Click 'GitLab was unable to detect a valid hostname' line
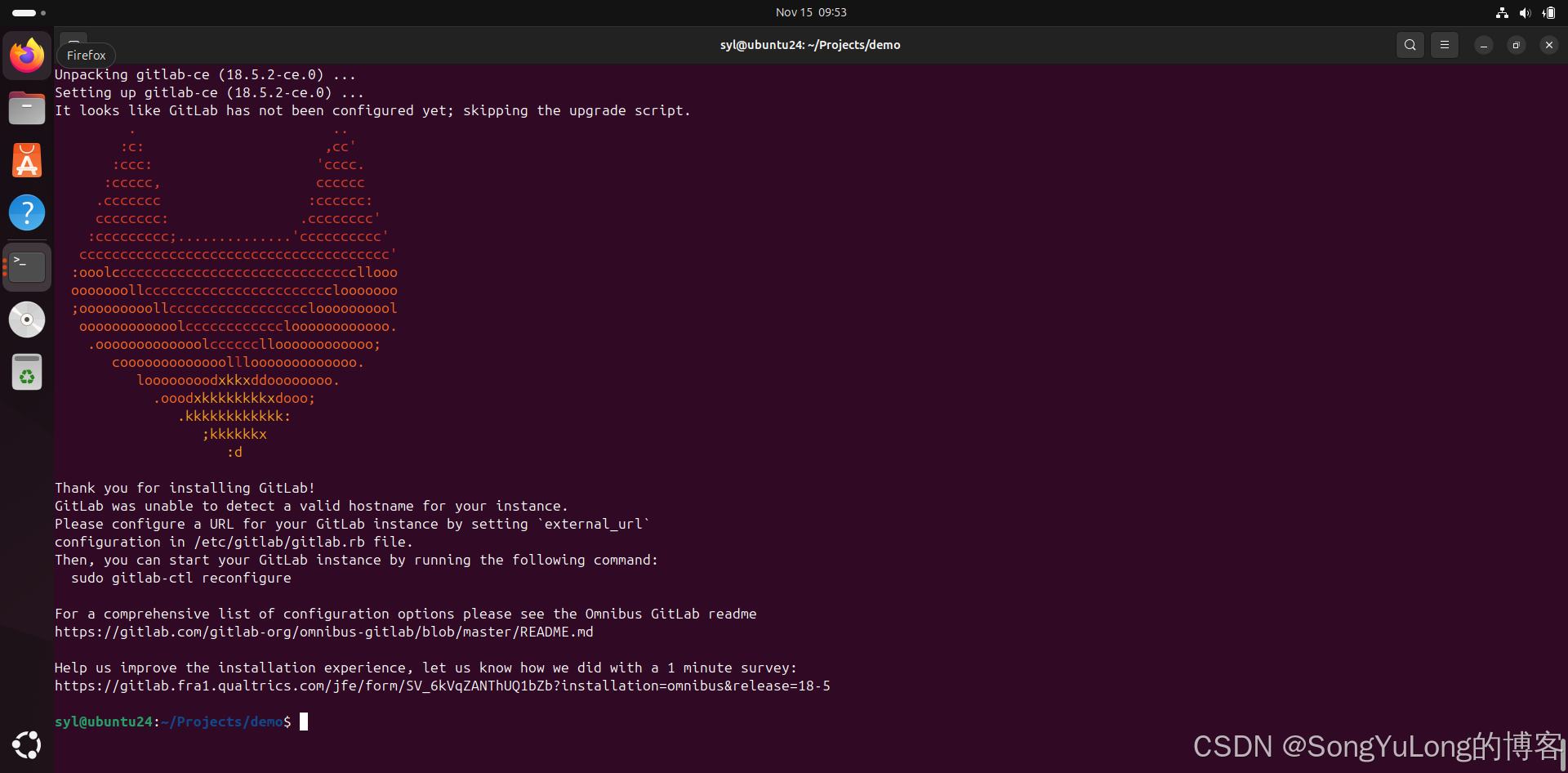1568x773 pixels. point(312,506)
